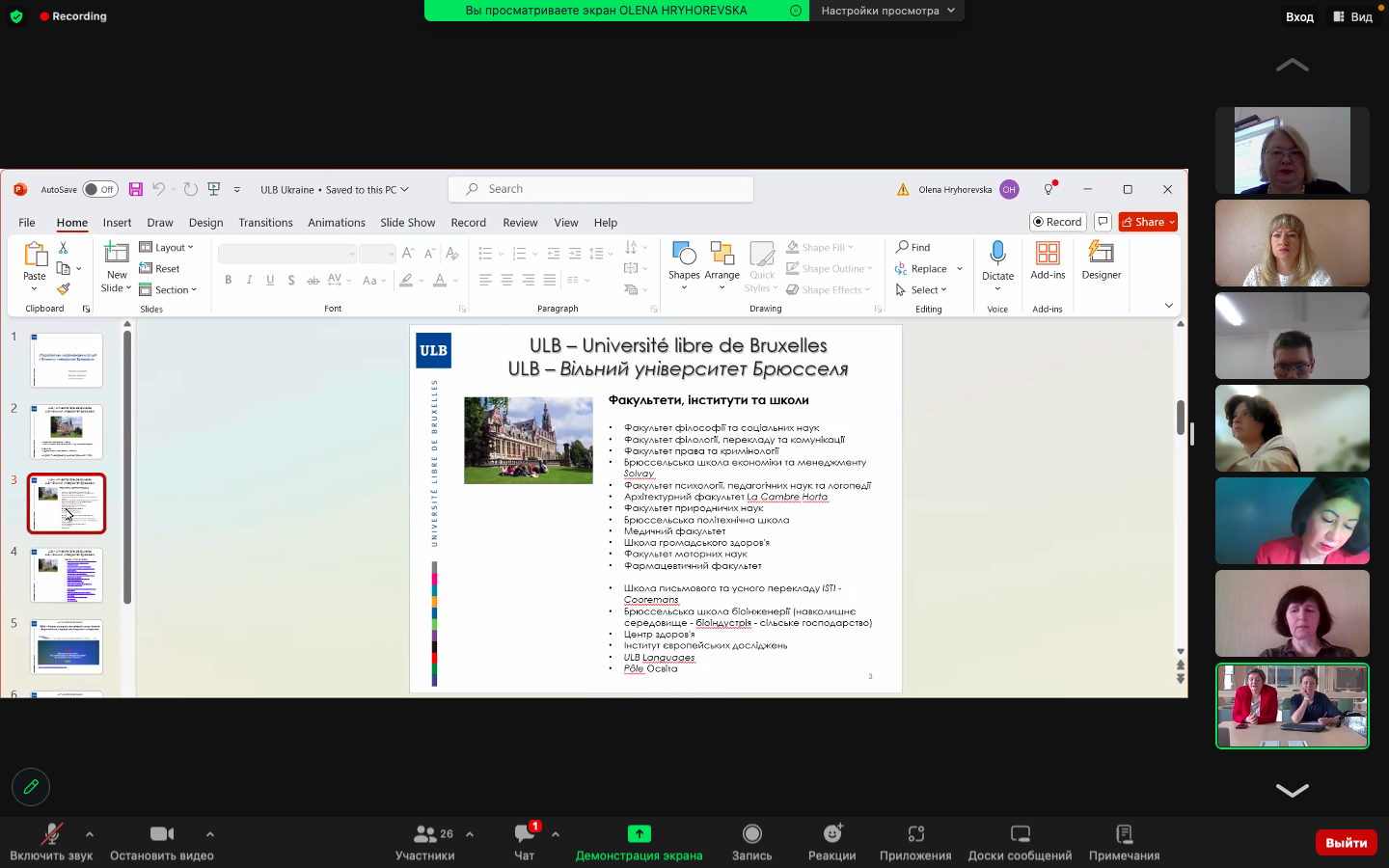The image size is (1389, 868).
Task: Click the Save floppy disk icon
Action: (x=136, y=189)
